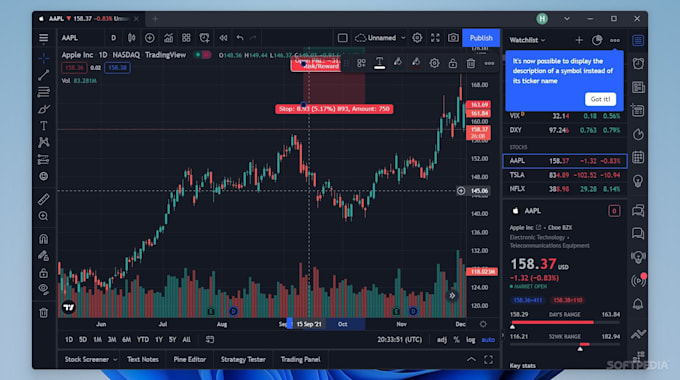Open the indicator templates grid
This screenshot has width=680, height=380.
[x=186, y=38]
